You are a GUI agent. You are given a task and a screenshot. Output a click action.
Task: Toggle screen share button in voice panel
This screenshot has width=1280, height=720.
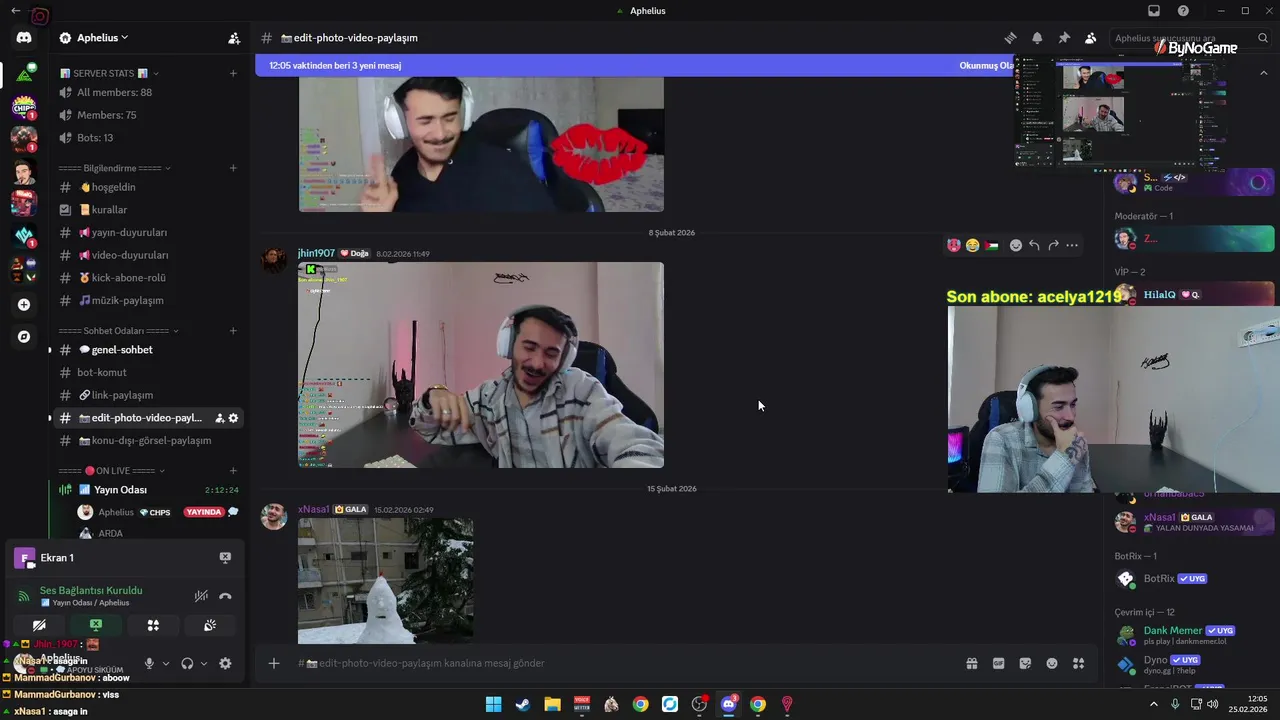[96, 625]
